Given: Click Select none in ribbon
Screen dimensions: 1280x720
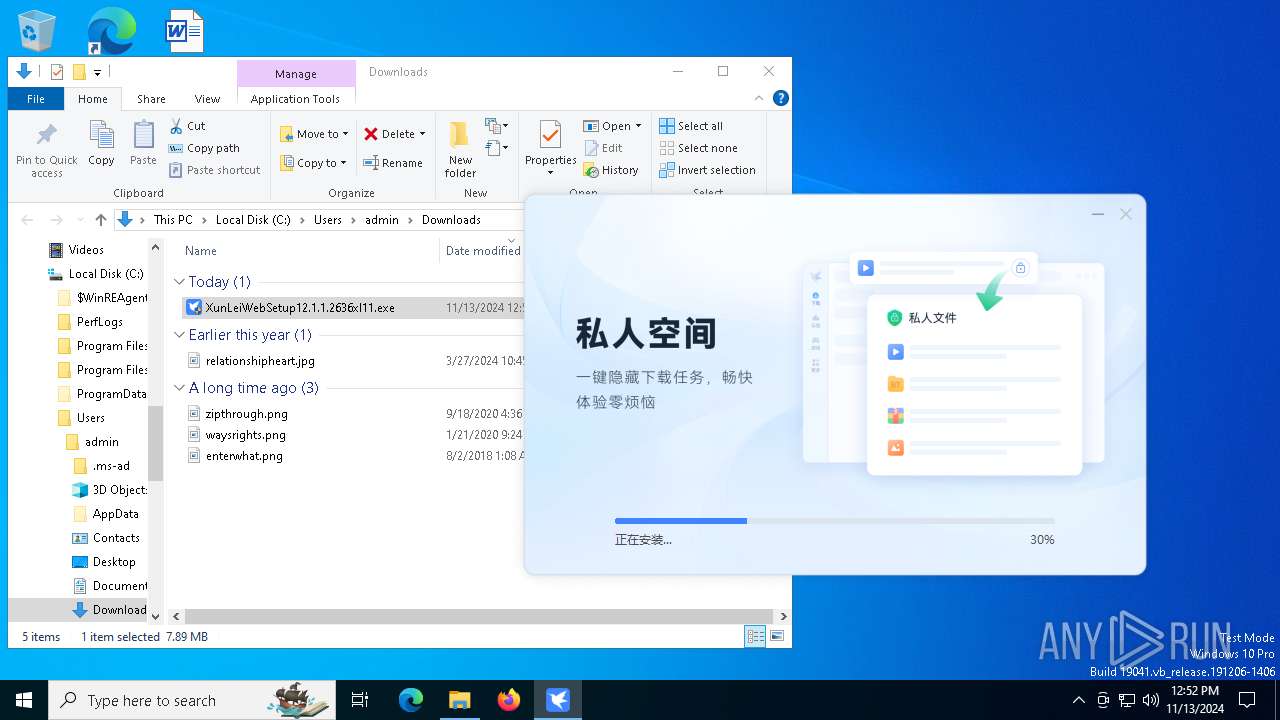Looking at the screenshot, I should [698, 148].
